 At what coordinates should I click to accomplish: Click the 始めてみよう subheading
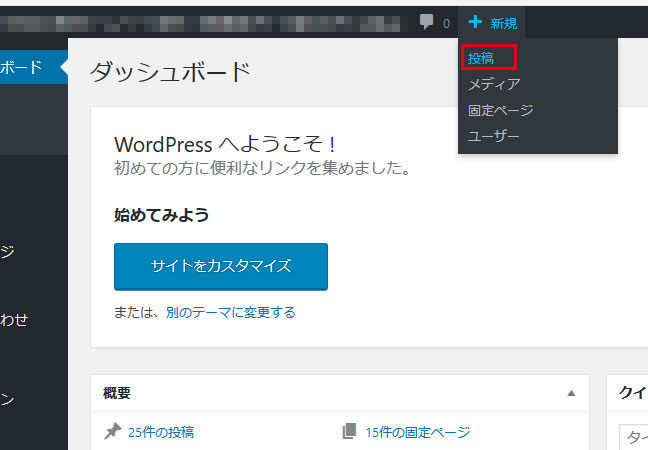point(162,215)
